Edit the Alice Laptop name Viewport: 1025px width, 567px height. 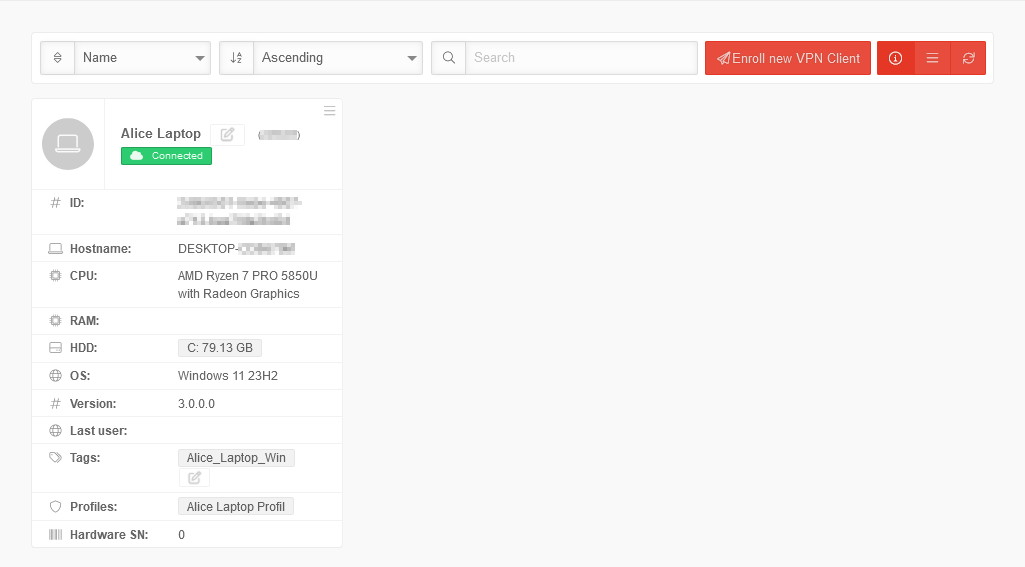pos(227,134)
